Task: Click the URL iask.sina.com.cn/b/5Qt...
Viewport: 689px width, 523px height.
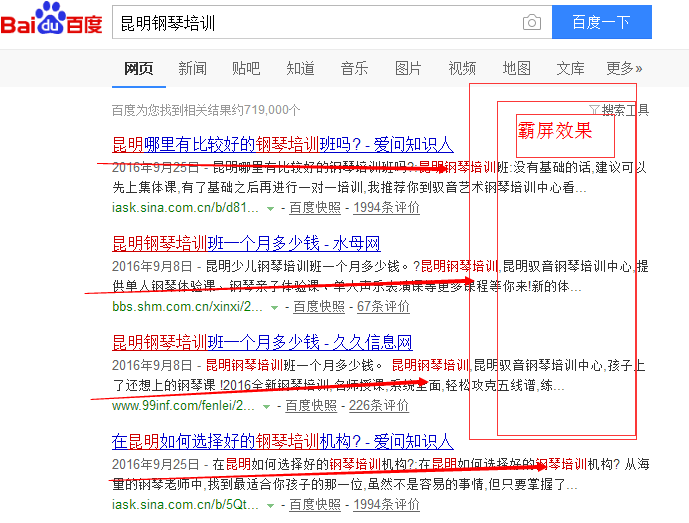Action: pos(185,504)
